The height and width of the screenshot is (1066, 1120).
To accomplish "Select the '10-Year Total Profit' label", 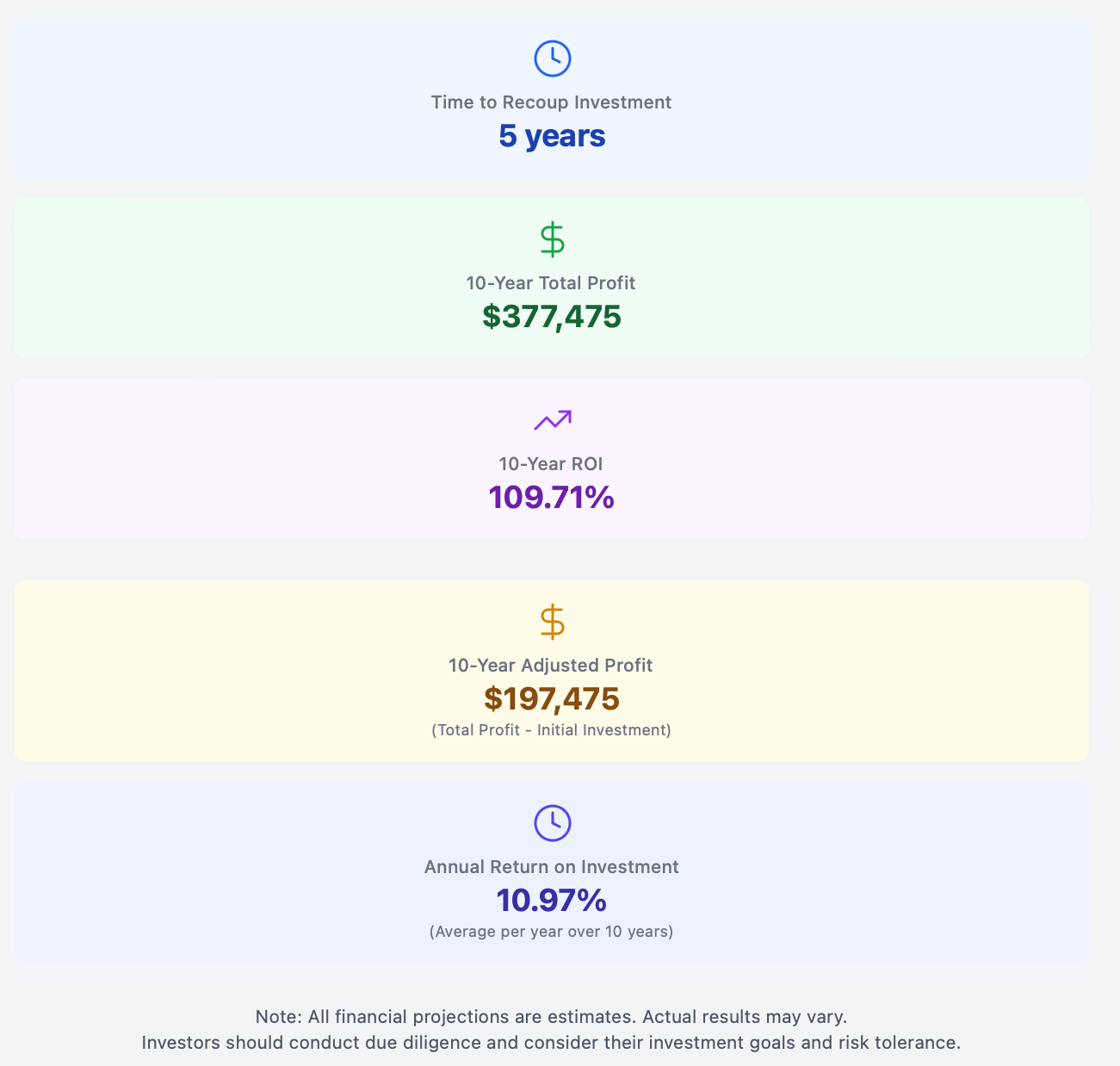I will coord(551,283).
